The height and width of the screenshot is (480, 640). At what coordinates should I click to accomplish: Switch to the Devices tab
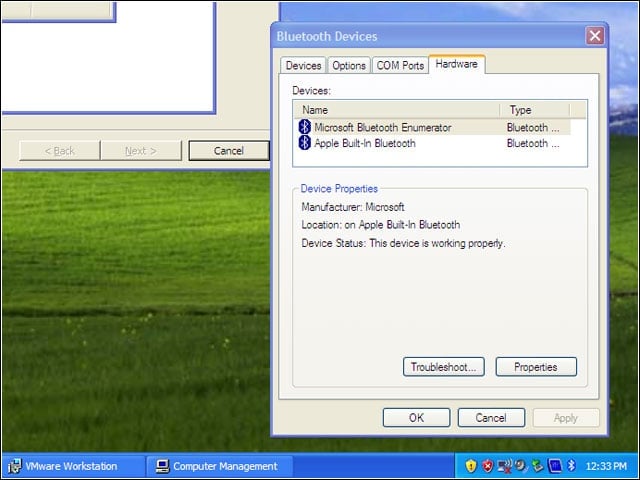(303, 65)
